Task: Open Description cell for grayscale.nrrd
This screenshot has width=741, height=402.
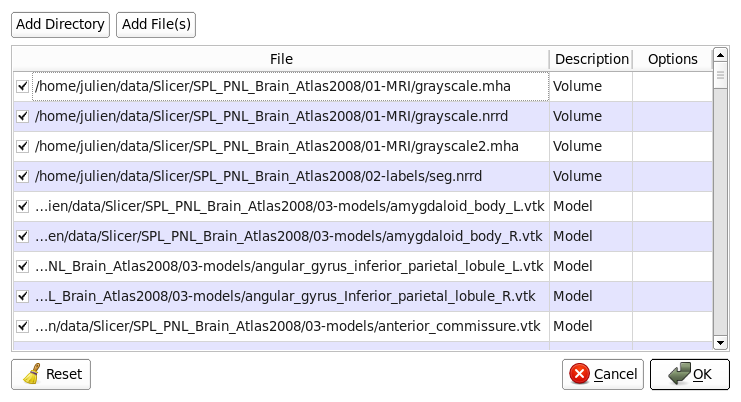Action: tap(590, 117)
